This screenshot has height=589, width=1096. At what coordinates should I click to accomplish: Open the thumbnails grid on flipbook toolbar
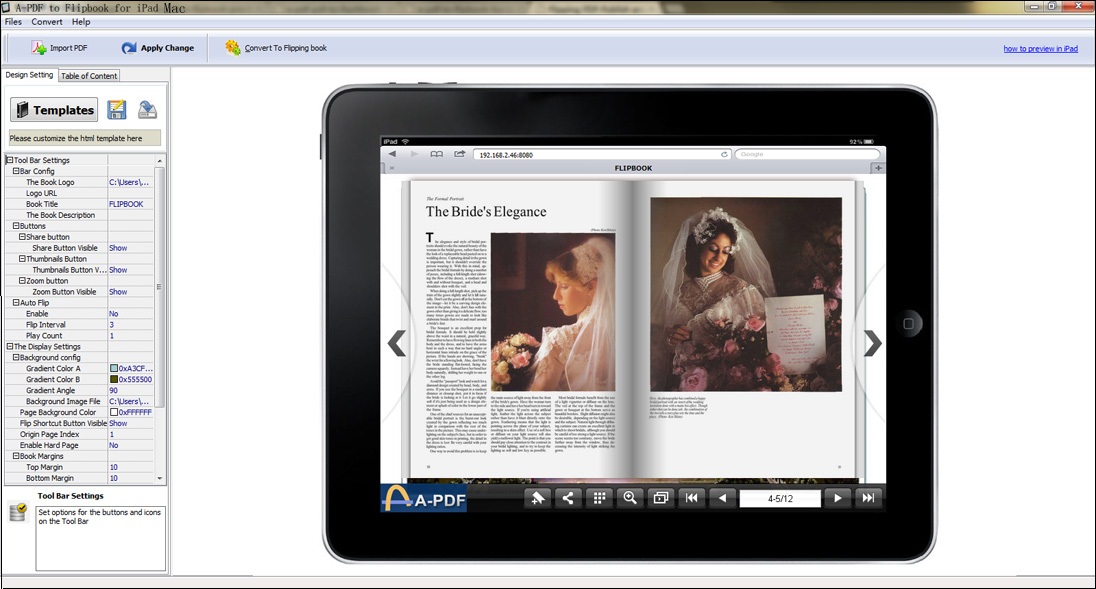[x=599, y=498]
